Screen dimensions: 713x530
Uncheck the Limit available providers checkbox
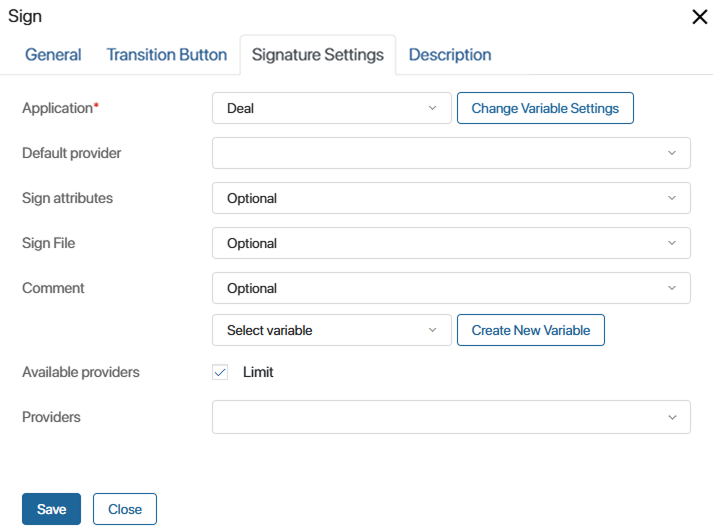[x=220, y=372]
